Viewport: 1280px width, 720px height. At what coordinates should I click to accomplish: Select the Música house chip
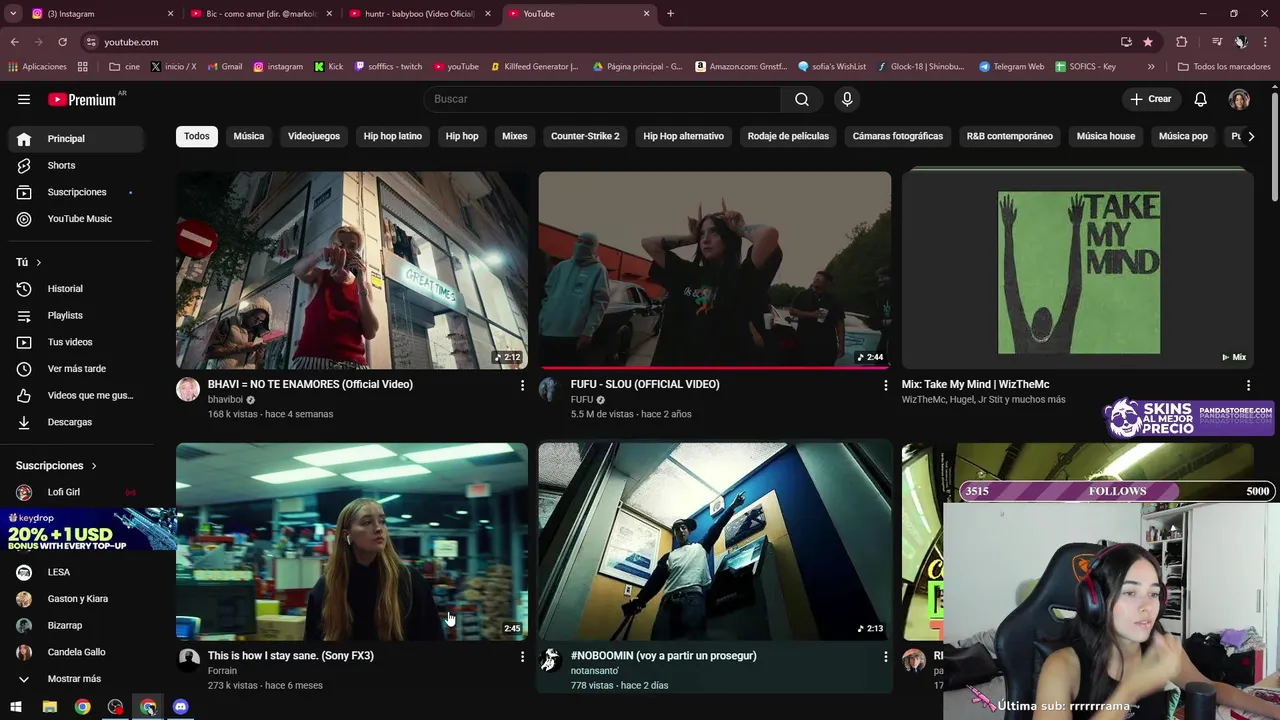point(1106,136)
